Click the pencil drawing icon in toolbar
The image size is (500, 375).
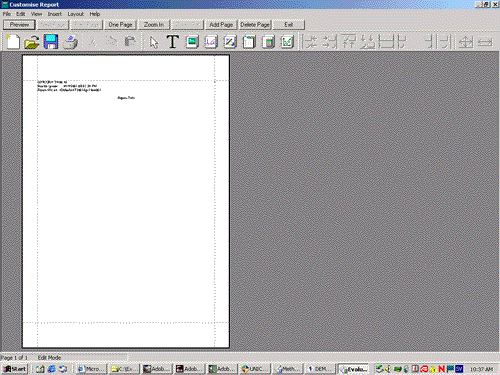click(230, 42)
